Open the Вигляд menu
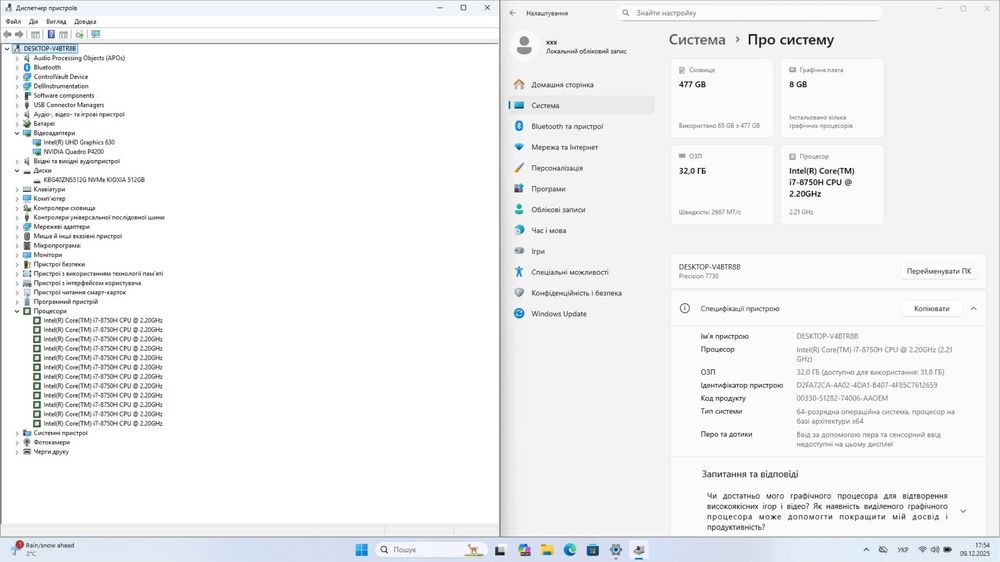 coord(56,21)
